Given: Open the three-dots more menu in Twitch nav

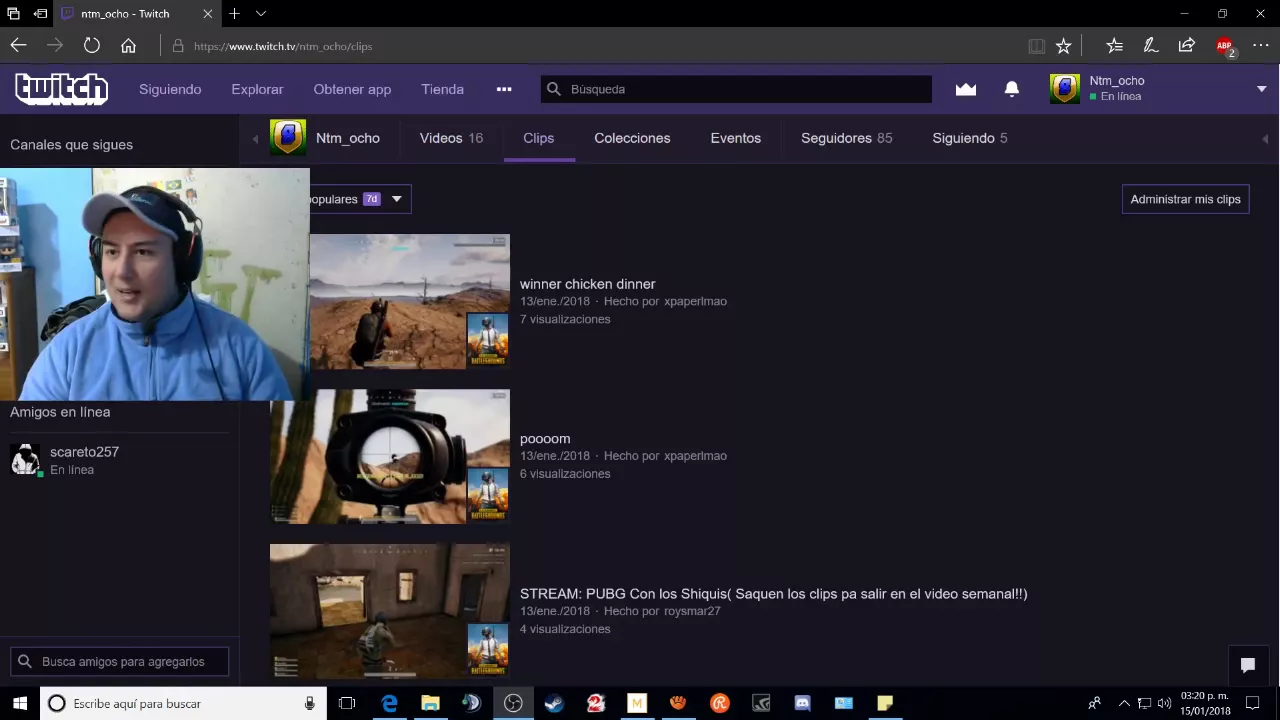Looking at the screenshot, I should [x=504, y=89].
